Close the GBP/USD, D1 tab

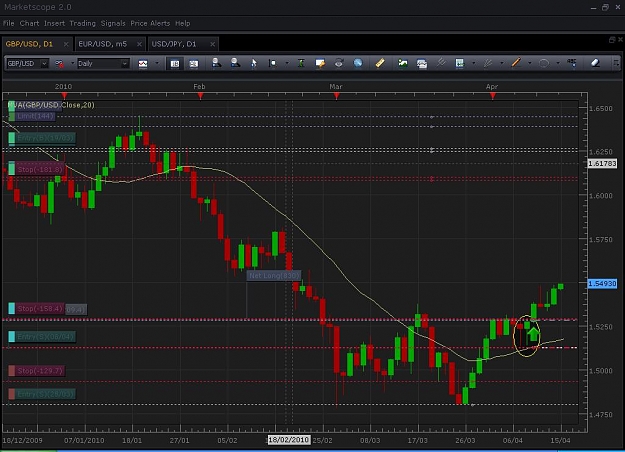tap(66, 44)
